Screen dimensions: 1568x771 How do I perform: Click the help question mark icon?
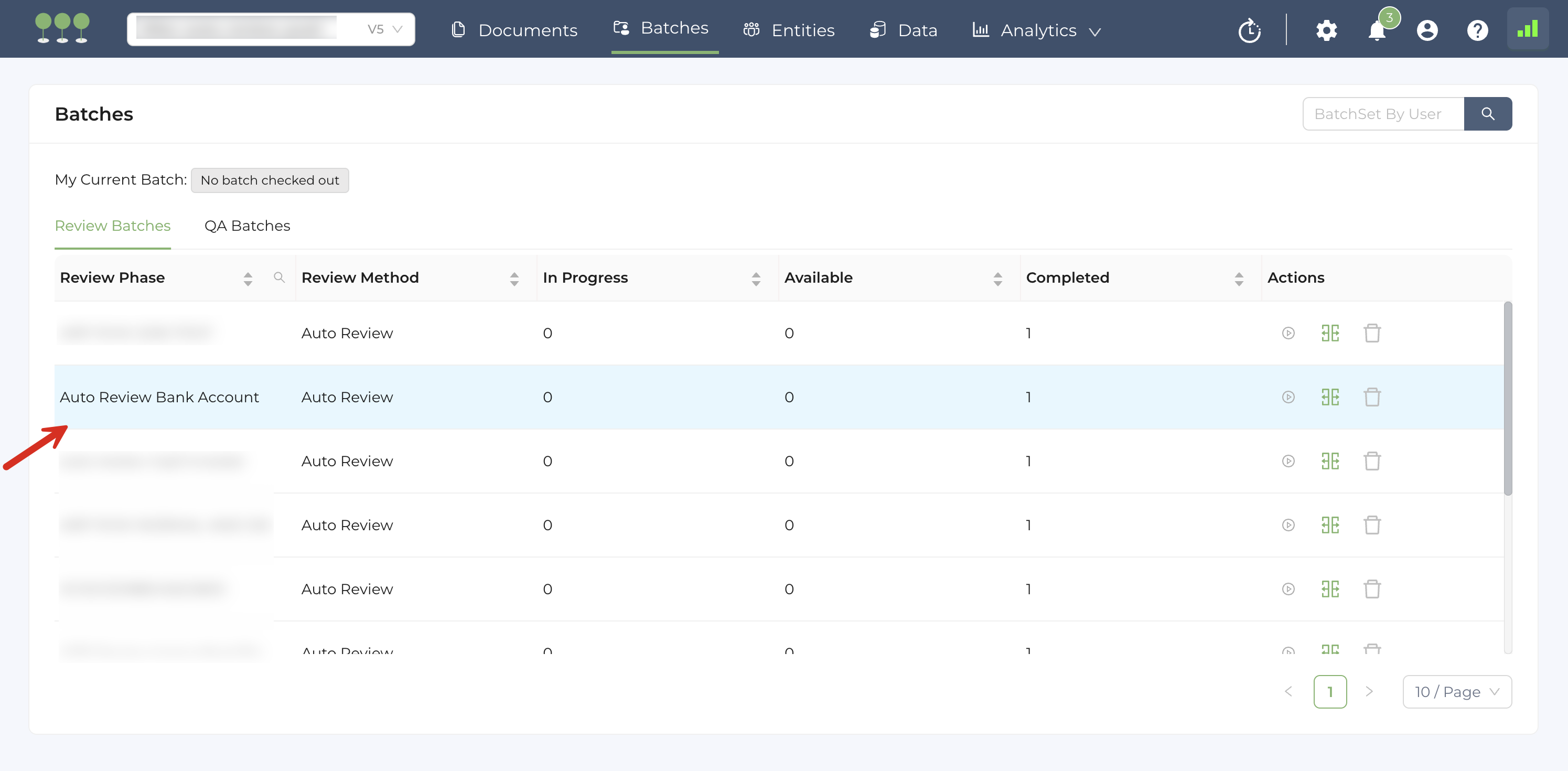[1477, 30]
